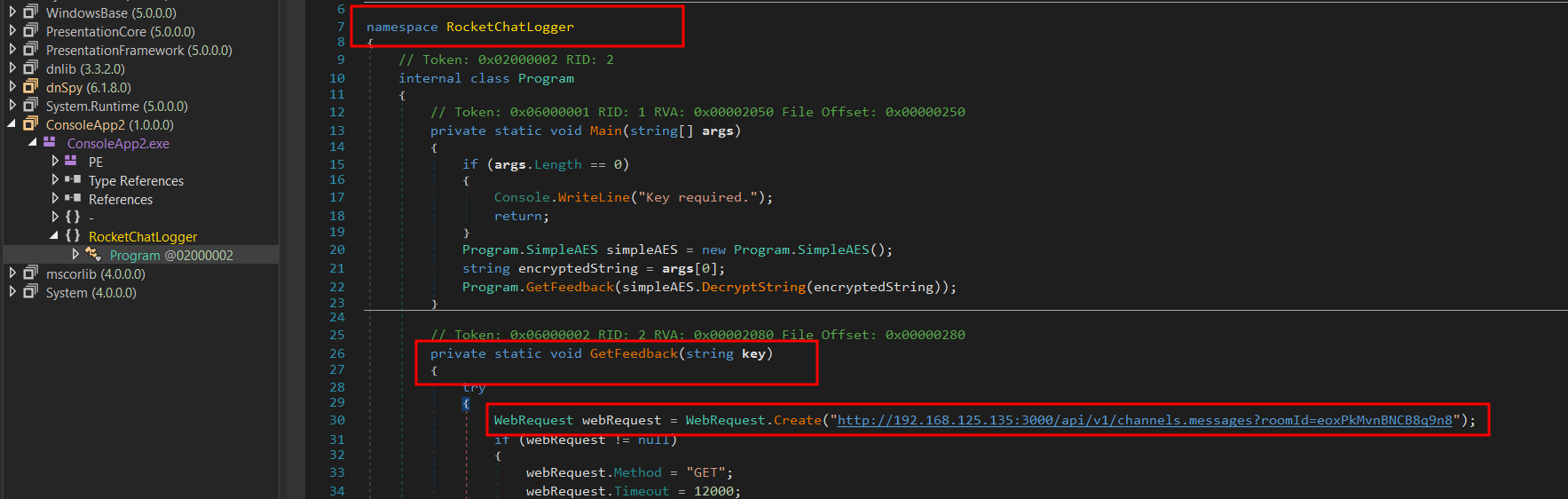Click the dnSpy assembly icon
Image resolution: width=1568 pixels, height=499 pixels.
[x=31, y=87]
